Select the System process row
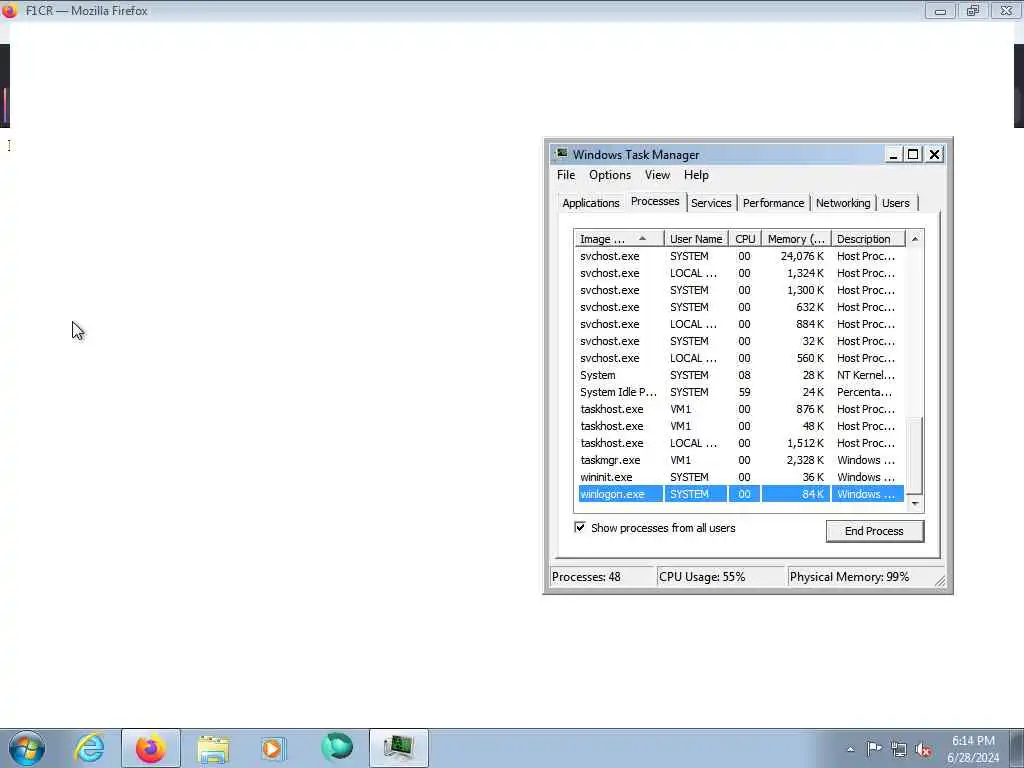1024x768 pixels. point(741,376)
